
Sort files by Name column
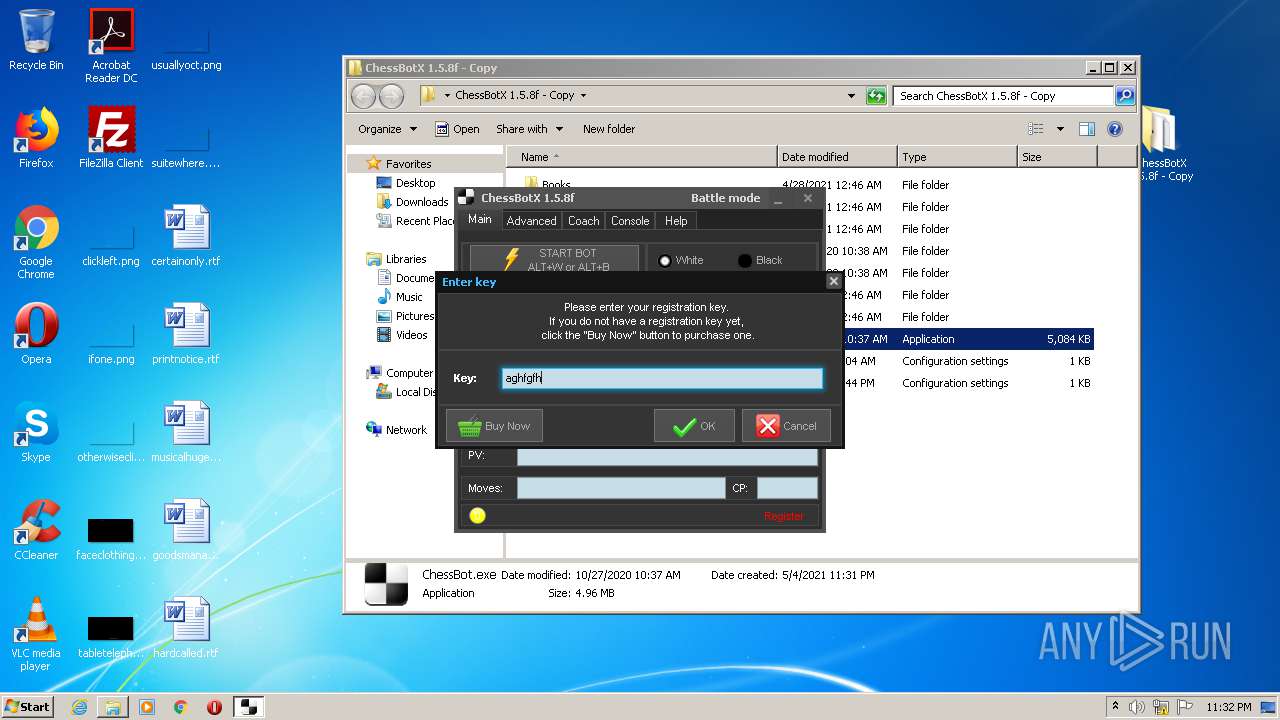(x=641, y=157)
